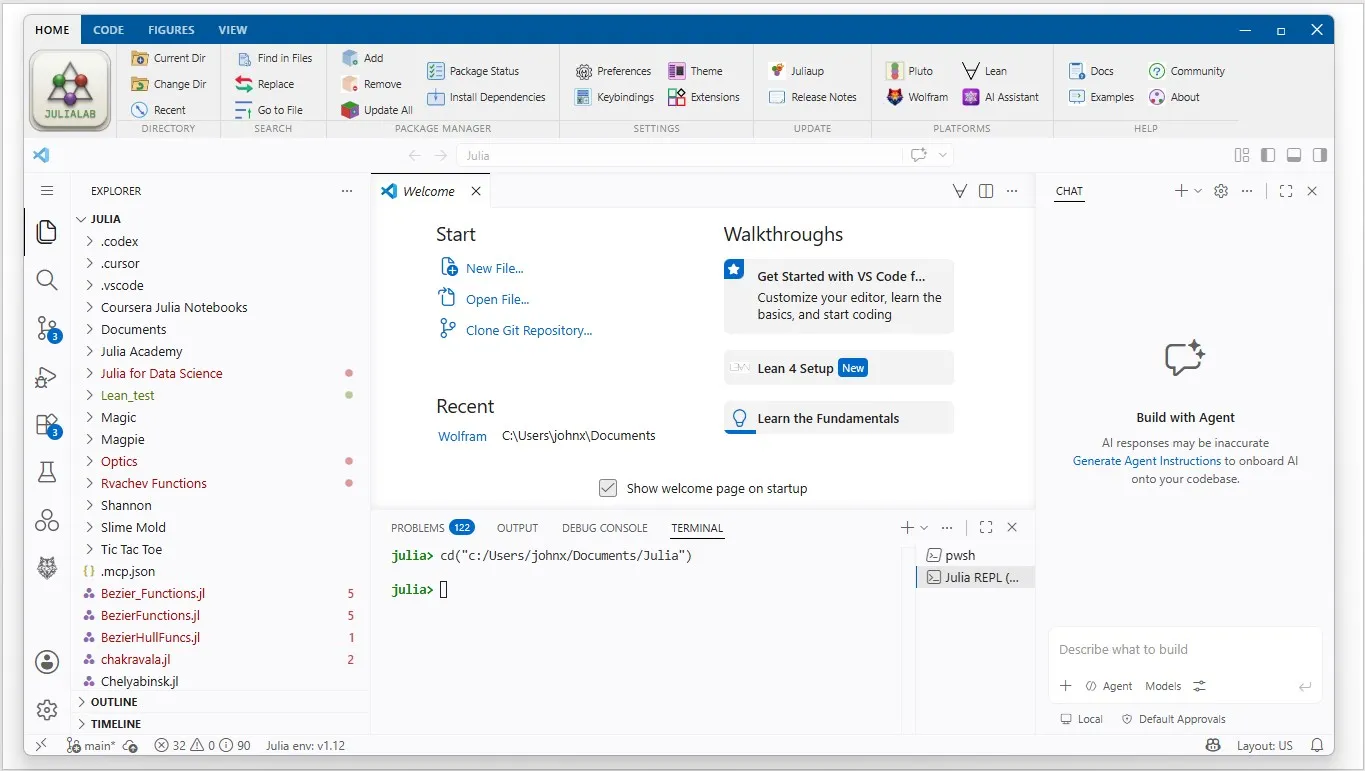Toggle the secondary side bar layout button
Image resolution: width=1365 pixels, height=771 pixels.
click(x=1320, y=155)
